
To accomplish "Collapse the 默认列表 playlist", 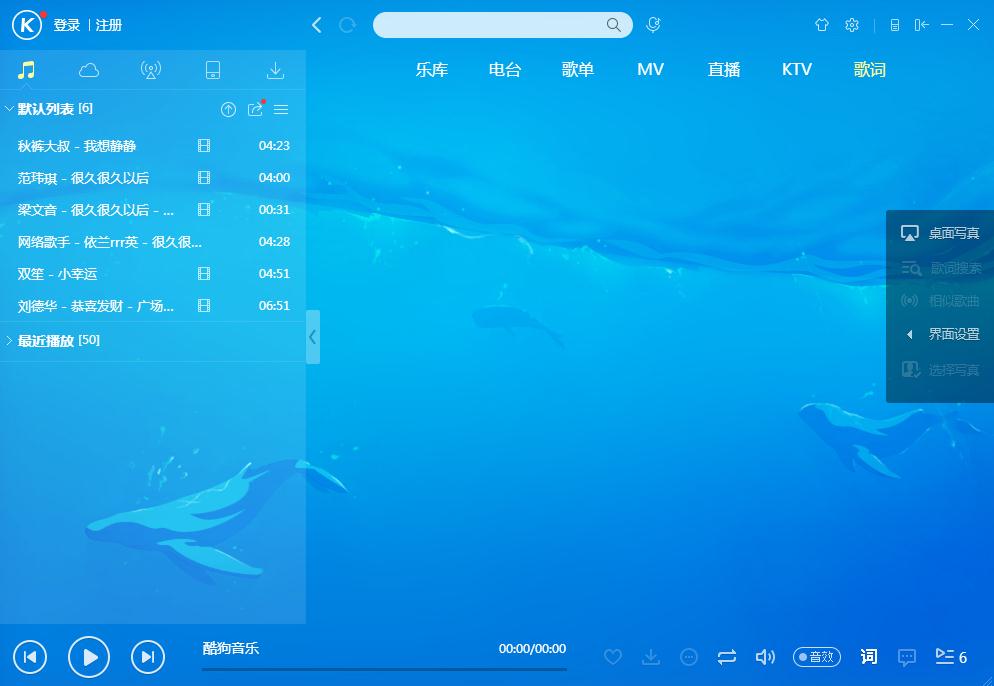I will coord(10,109).
